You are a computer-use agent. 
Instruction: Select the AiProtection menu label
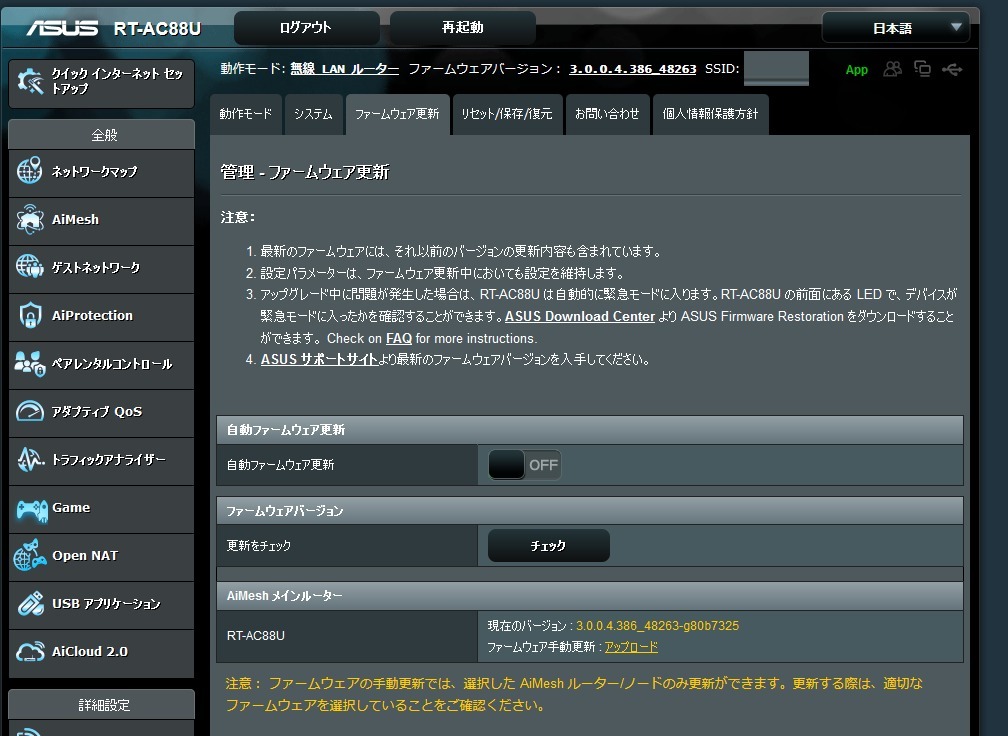pos(92,316)
